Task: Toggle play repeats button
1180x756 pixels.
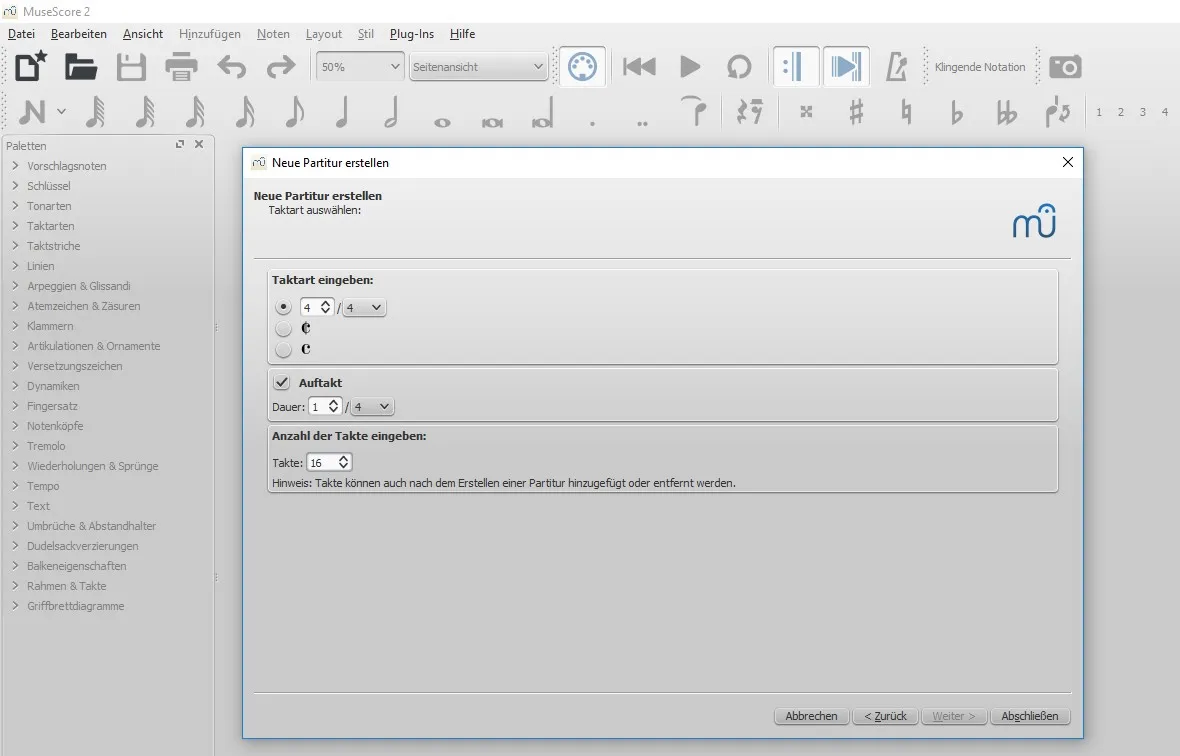Action: [795, 67]
